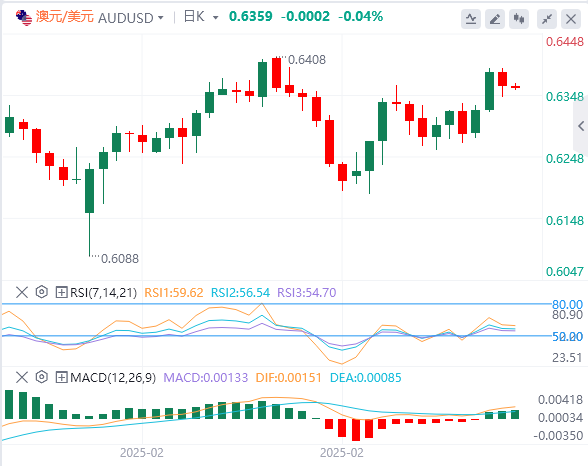The height and width of the screenshot is (466, 588).
Task: Click the 0.6088 low price marker
Action: [120, 259]
